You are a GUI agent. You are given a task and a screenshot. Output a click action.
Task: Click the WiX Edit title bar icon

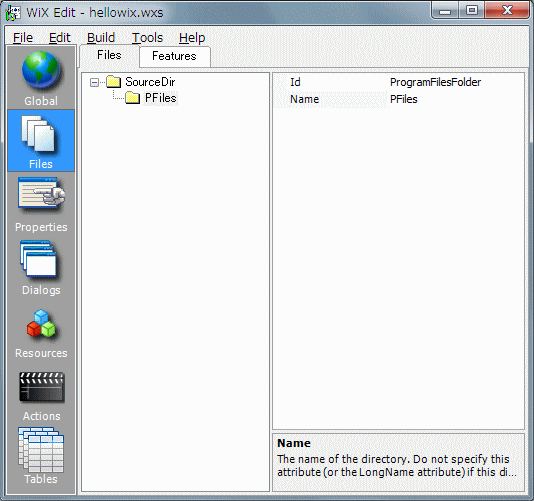14,13
